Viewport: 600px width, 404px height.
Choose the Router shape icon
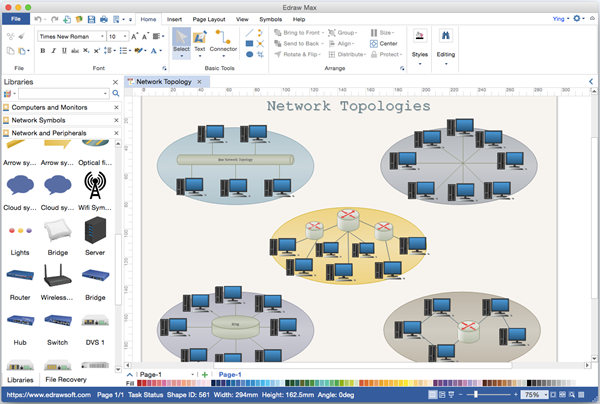coord(20,277)
